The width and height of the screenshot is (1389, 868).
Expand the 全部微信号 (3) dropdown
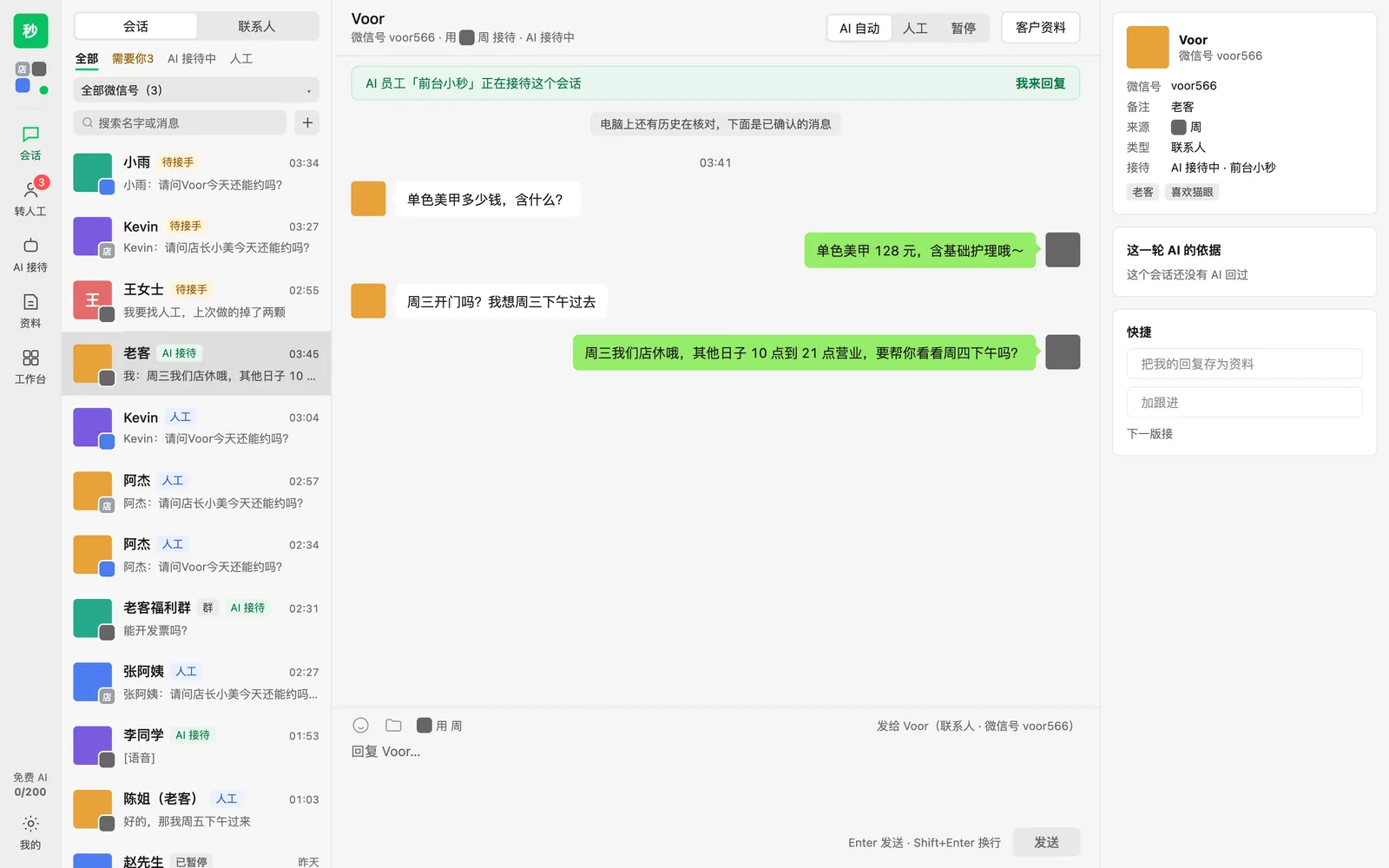196,90
